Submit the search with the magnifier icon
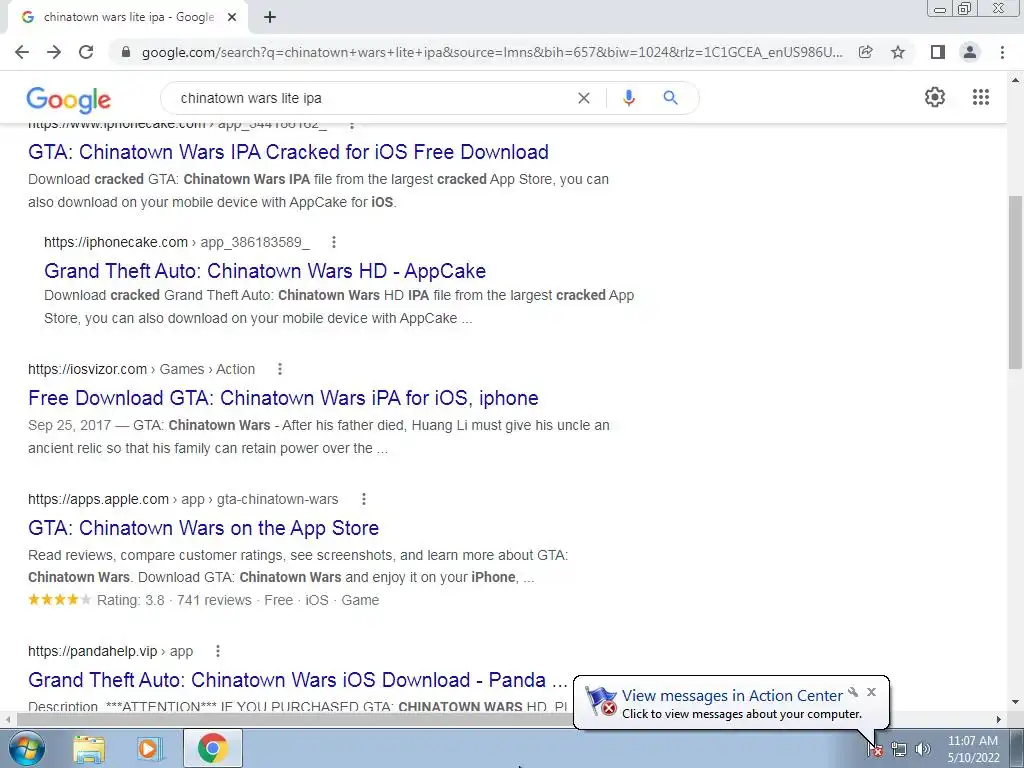This screenshot has width=1024, height=768. pyautogui.click(x=670, y=98)
